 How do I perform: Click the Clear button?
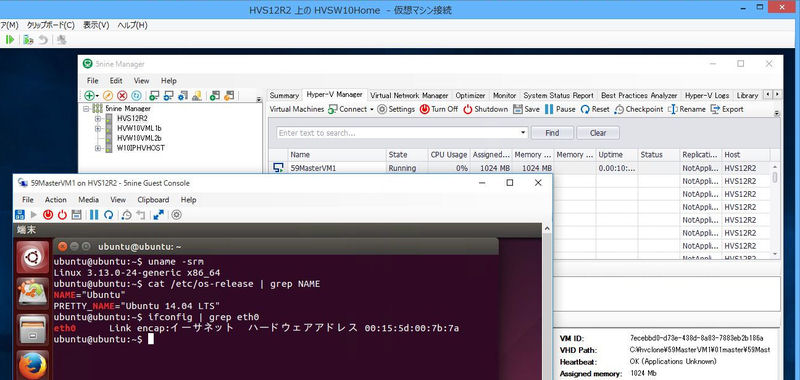click(x=598, y=133)
